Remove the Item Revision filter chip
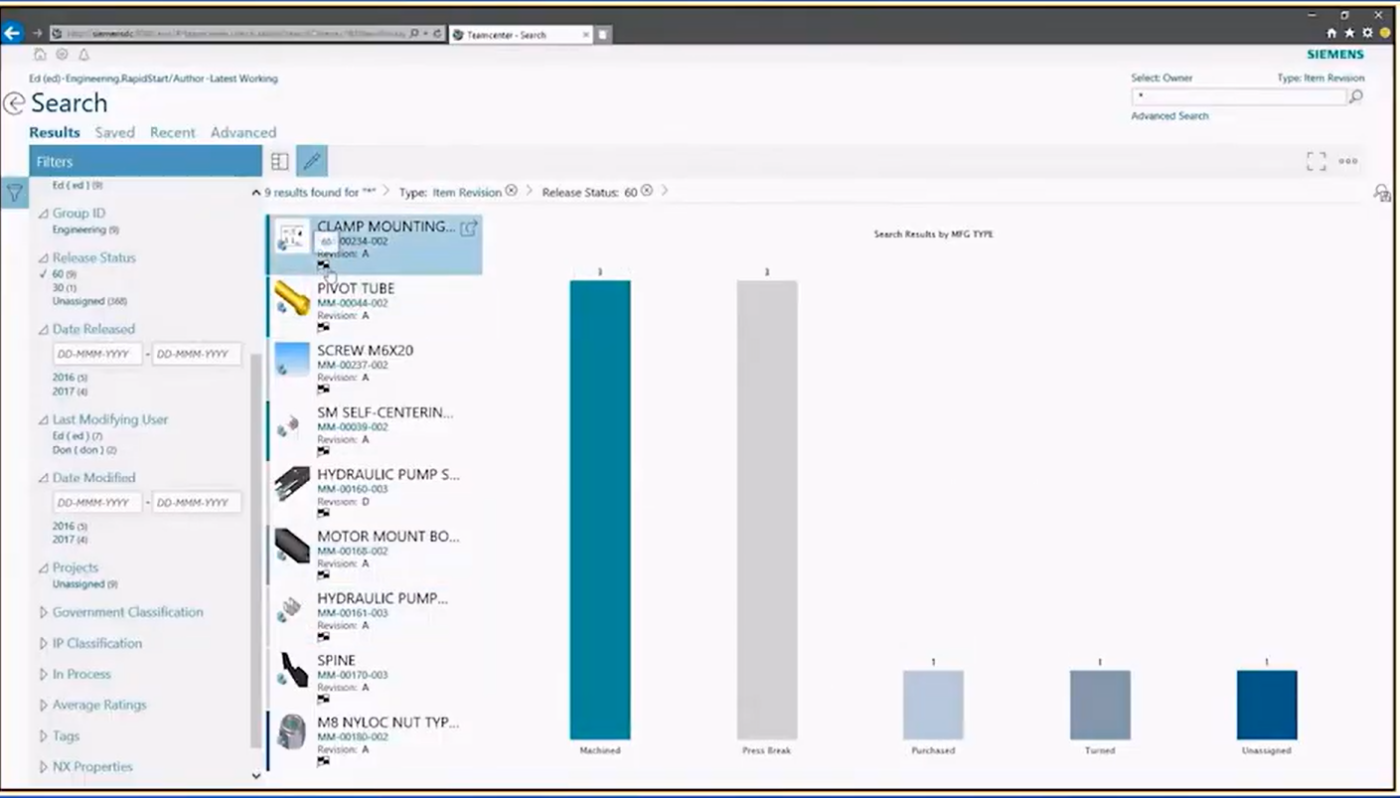The image size is (1400, 798). tap(511, 191)
